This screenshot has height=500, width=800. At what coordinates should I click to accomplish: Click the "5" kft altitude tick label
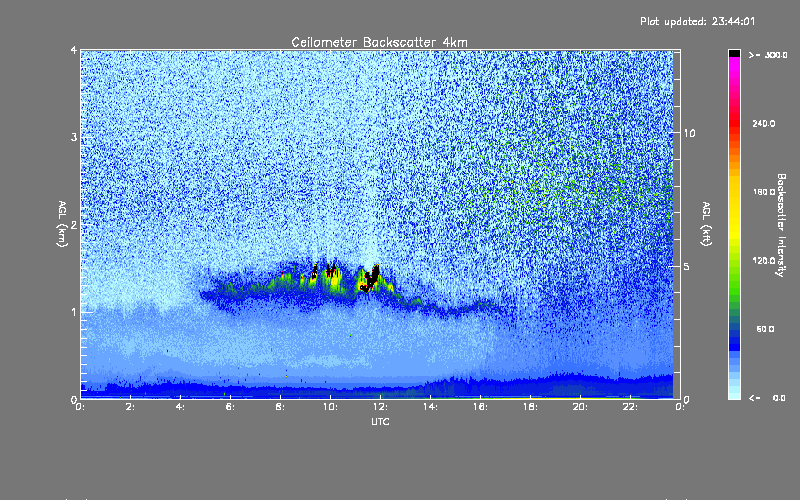point(686,266)
